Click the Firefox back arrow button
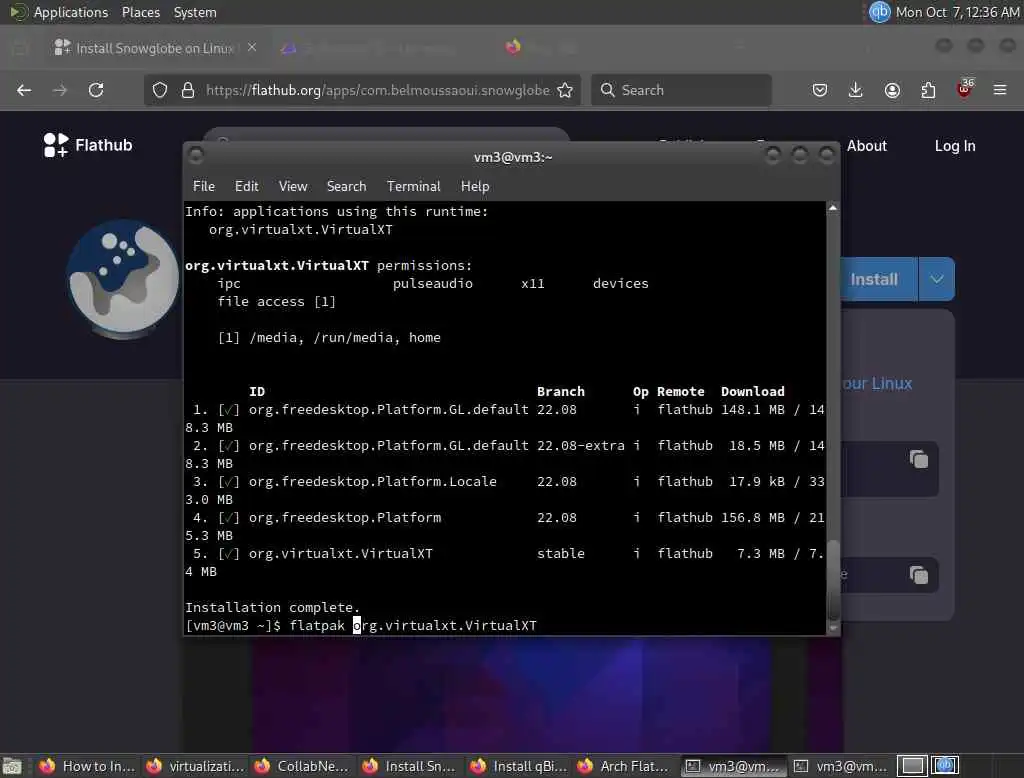 (24, 90)
